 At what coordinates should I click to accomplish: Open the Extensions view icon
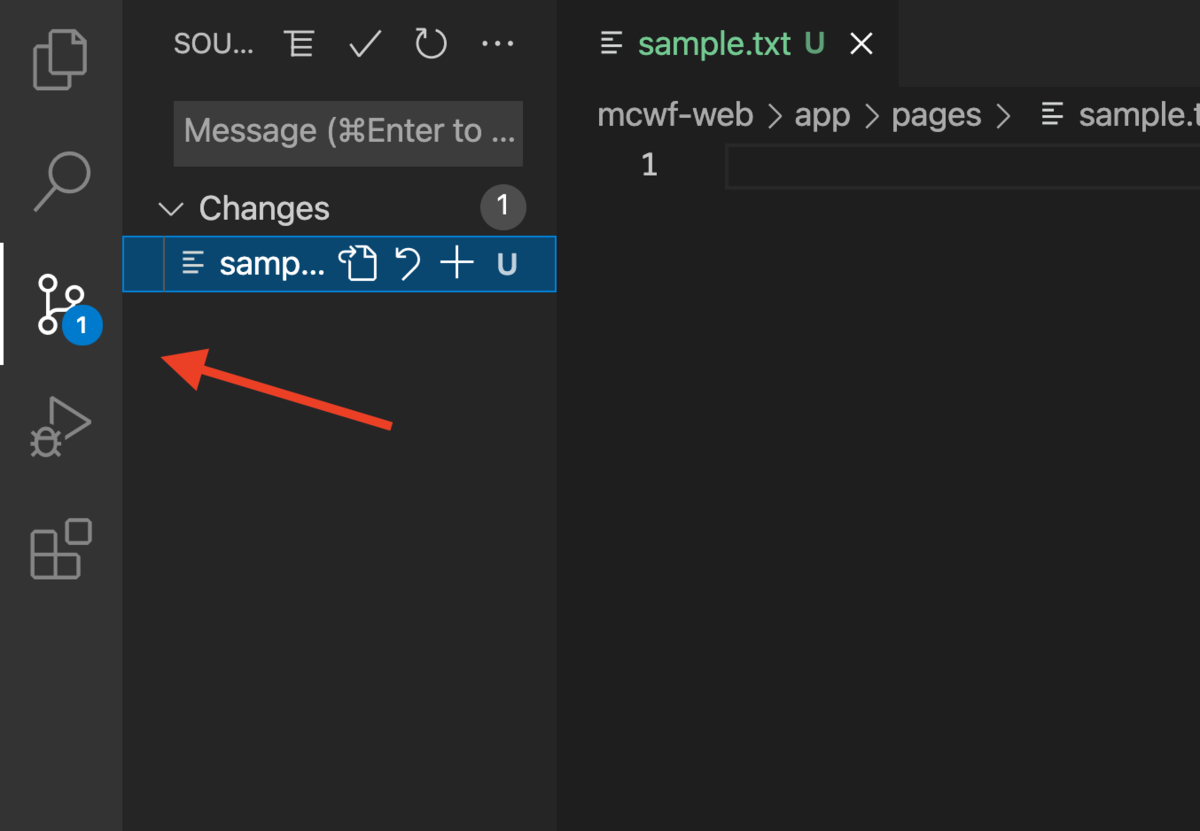[61, 549]
